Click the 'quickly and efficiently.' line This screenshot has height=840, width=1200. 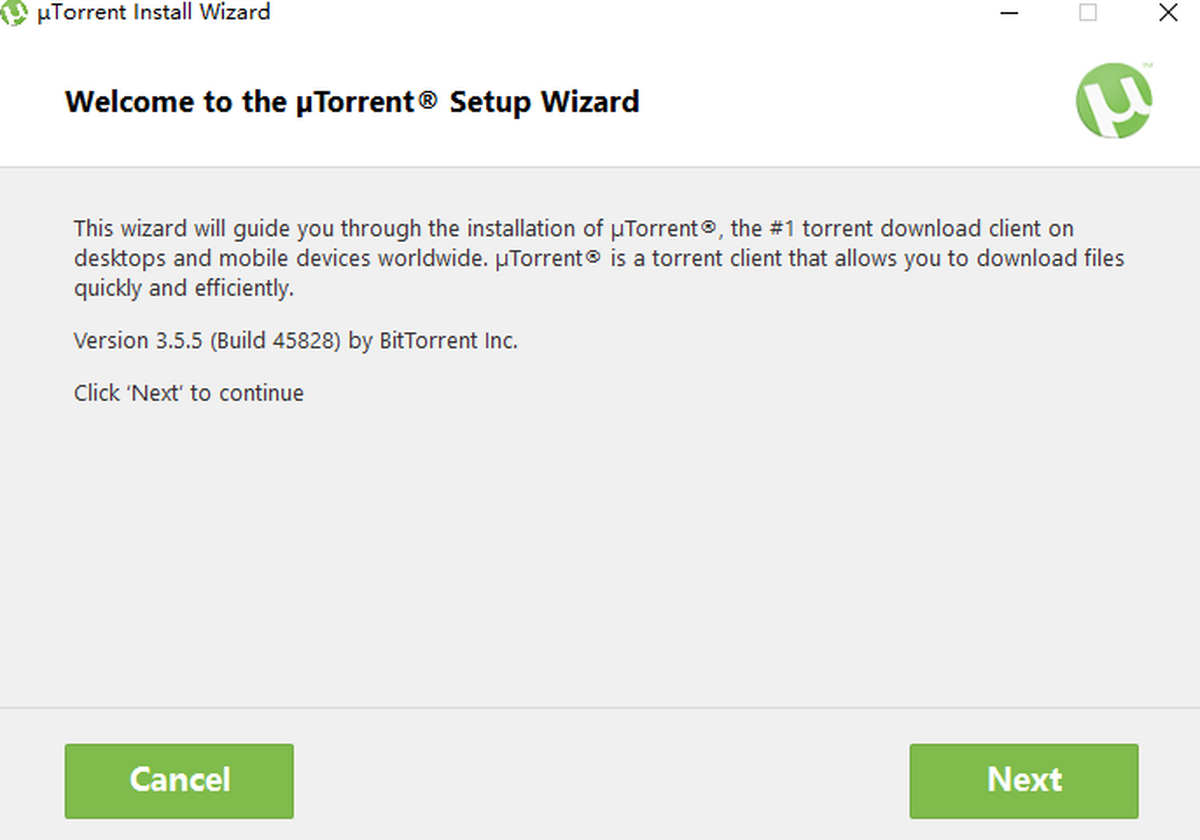click(183, 289)
